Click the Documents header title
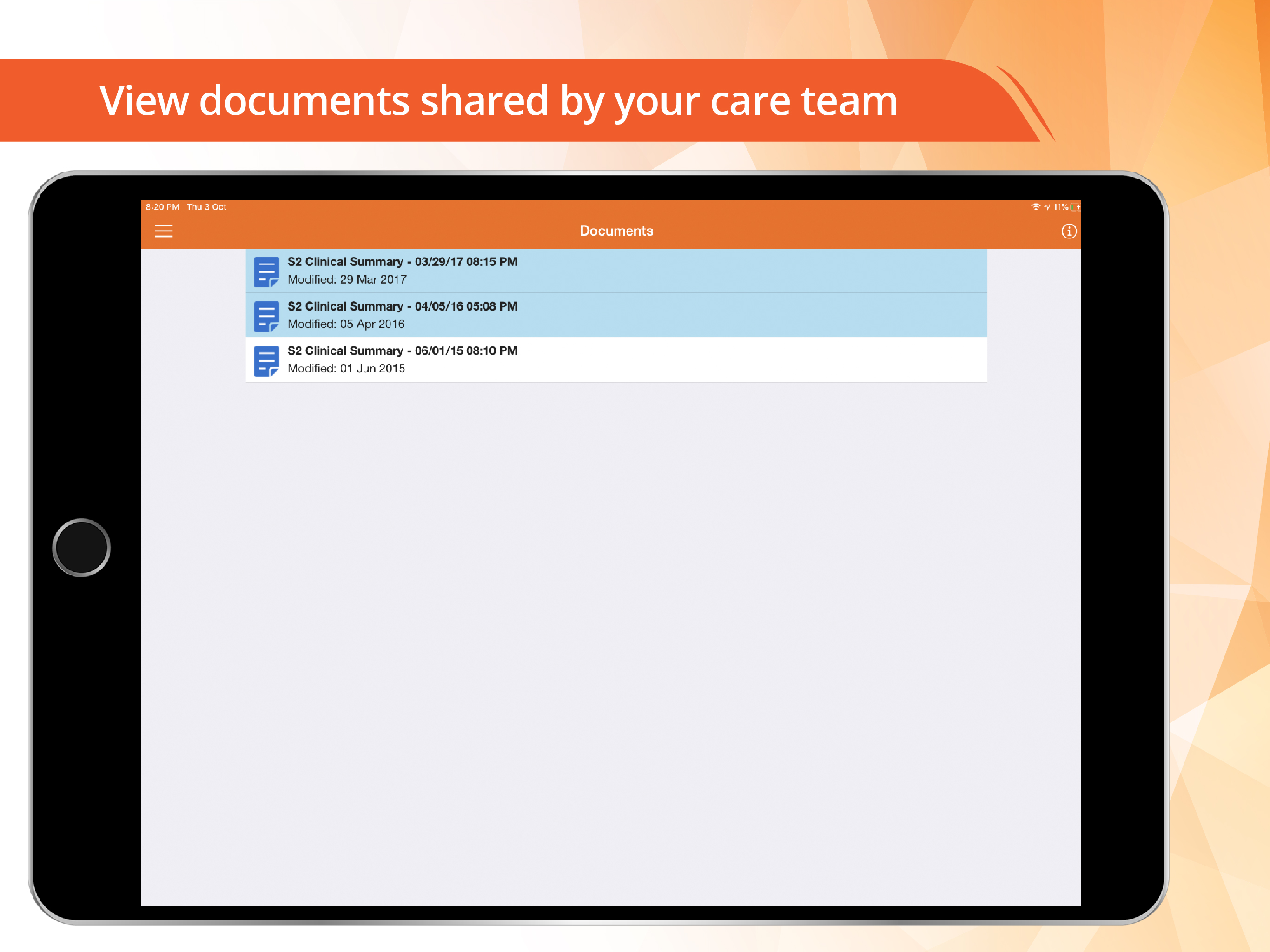Image resolution: width=1270 pixels, height=952 pixels. point(616,231)
